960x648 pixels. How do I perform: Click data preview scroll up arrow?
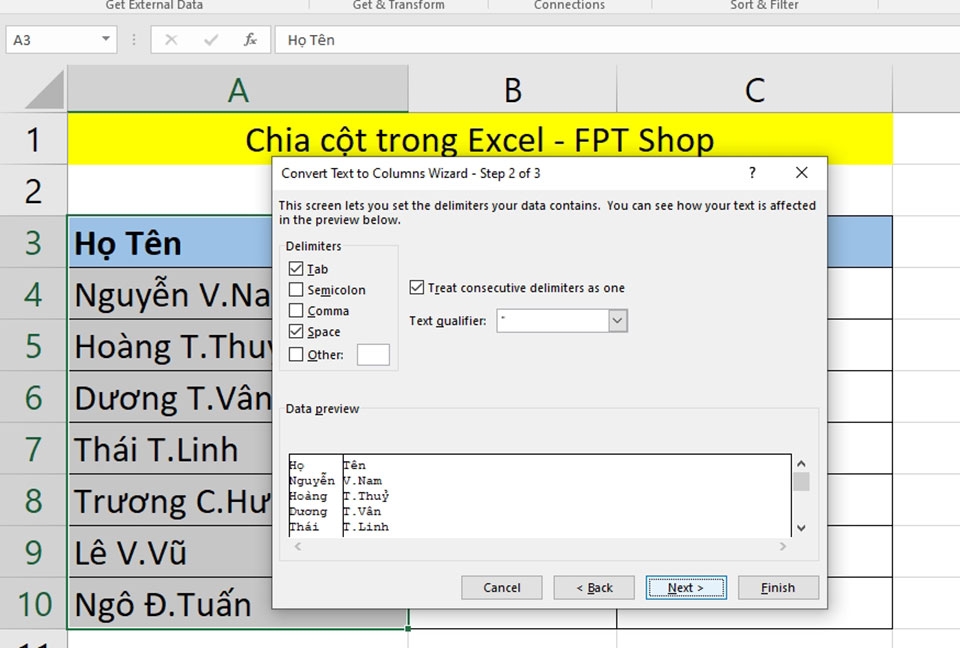(801, 464)
